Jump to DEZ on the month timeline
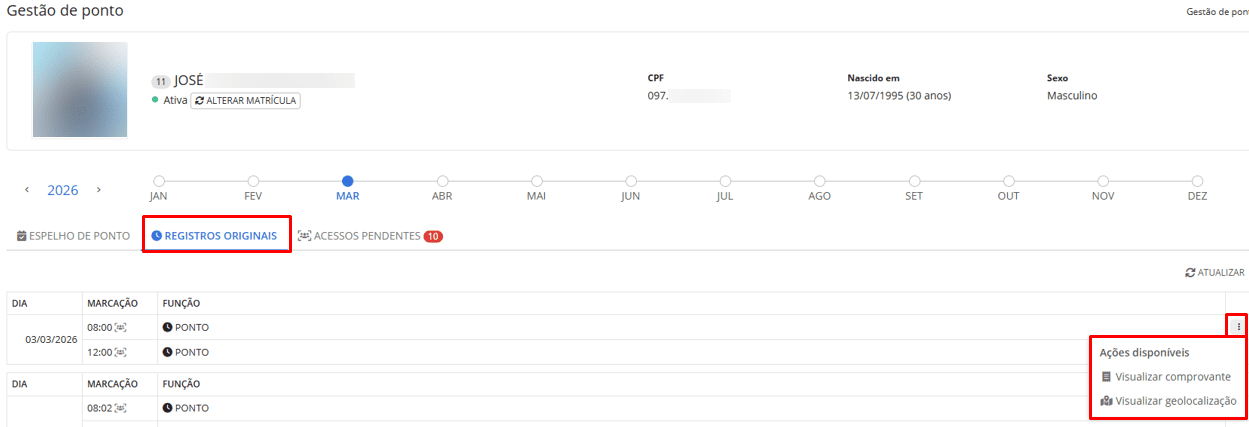 [x=1197, y=181]
